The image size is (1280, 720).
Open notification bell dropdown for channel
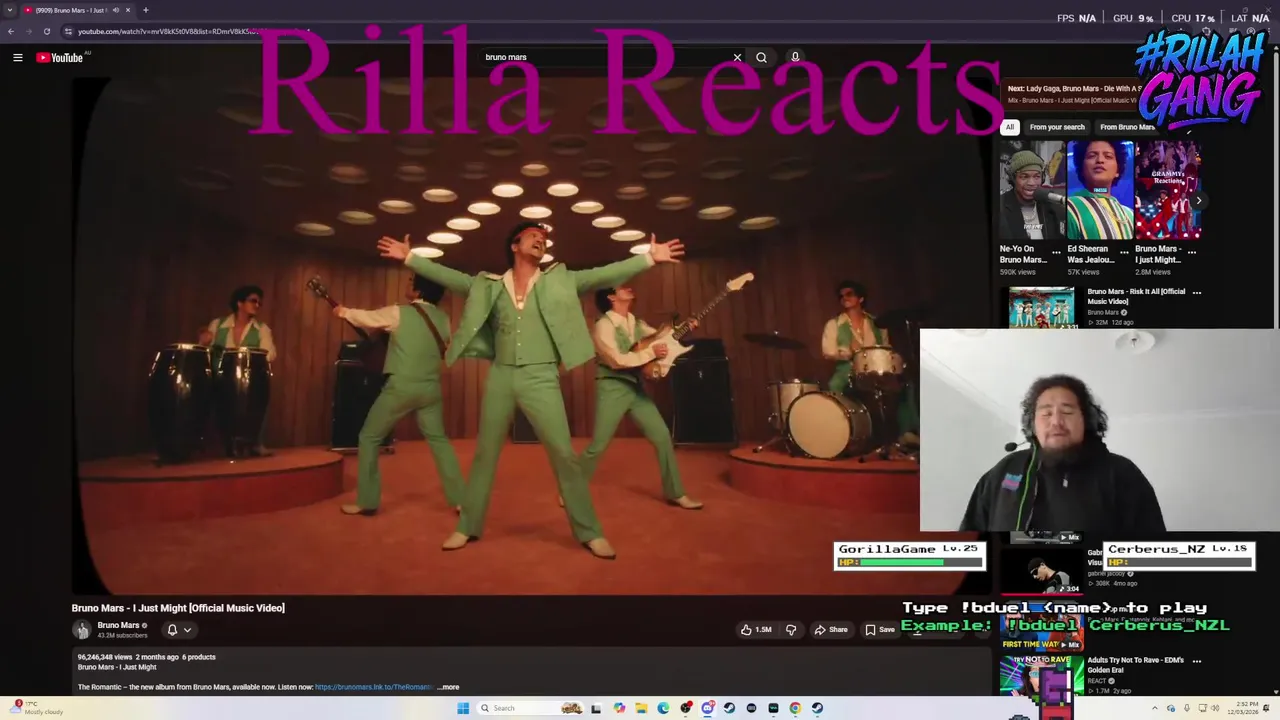click(x=179, y=630)
